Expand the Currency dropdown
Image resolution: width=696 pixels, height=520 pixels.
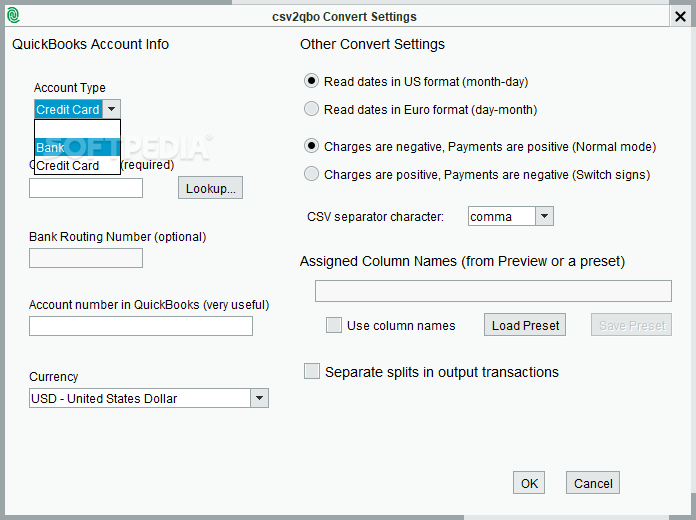click(260, 398)
